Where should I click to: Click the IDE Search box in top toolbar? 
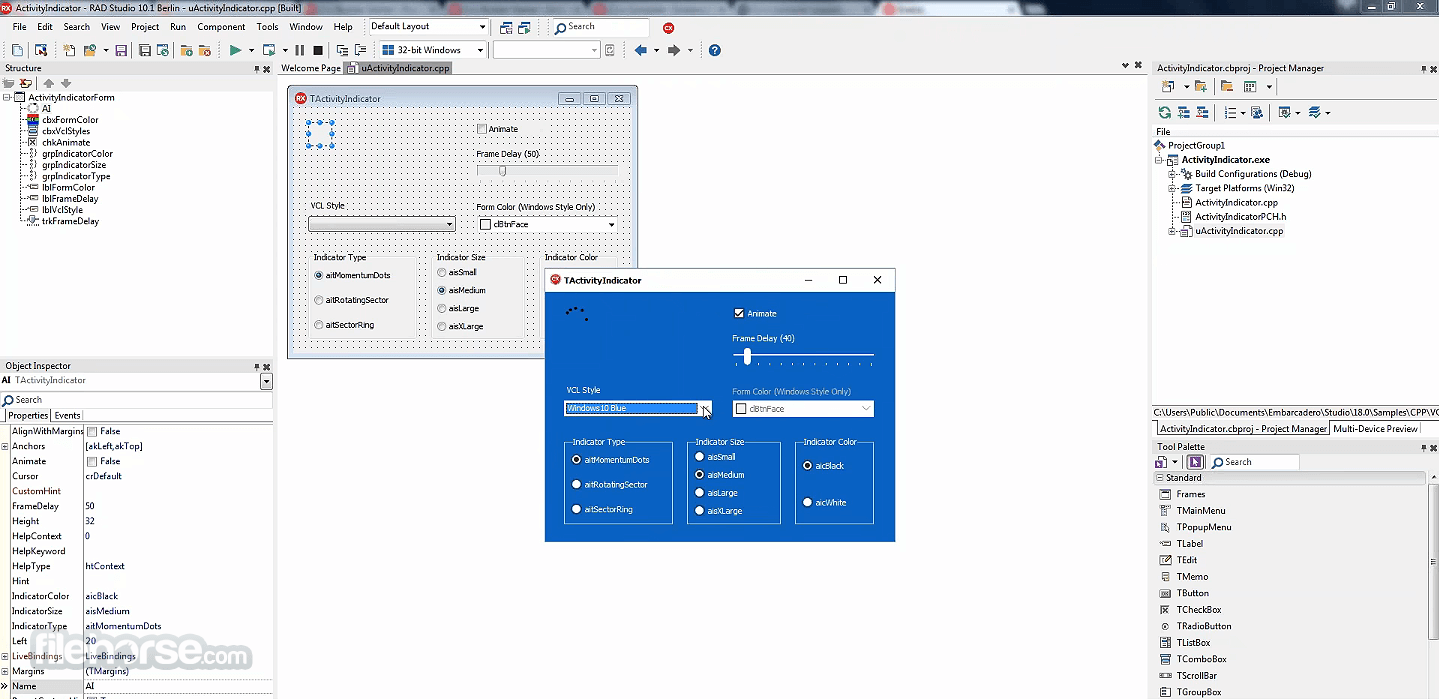[x=600, y=27]
